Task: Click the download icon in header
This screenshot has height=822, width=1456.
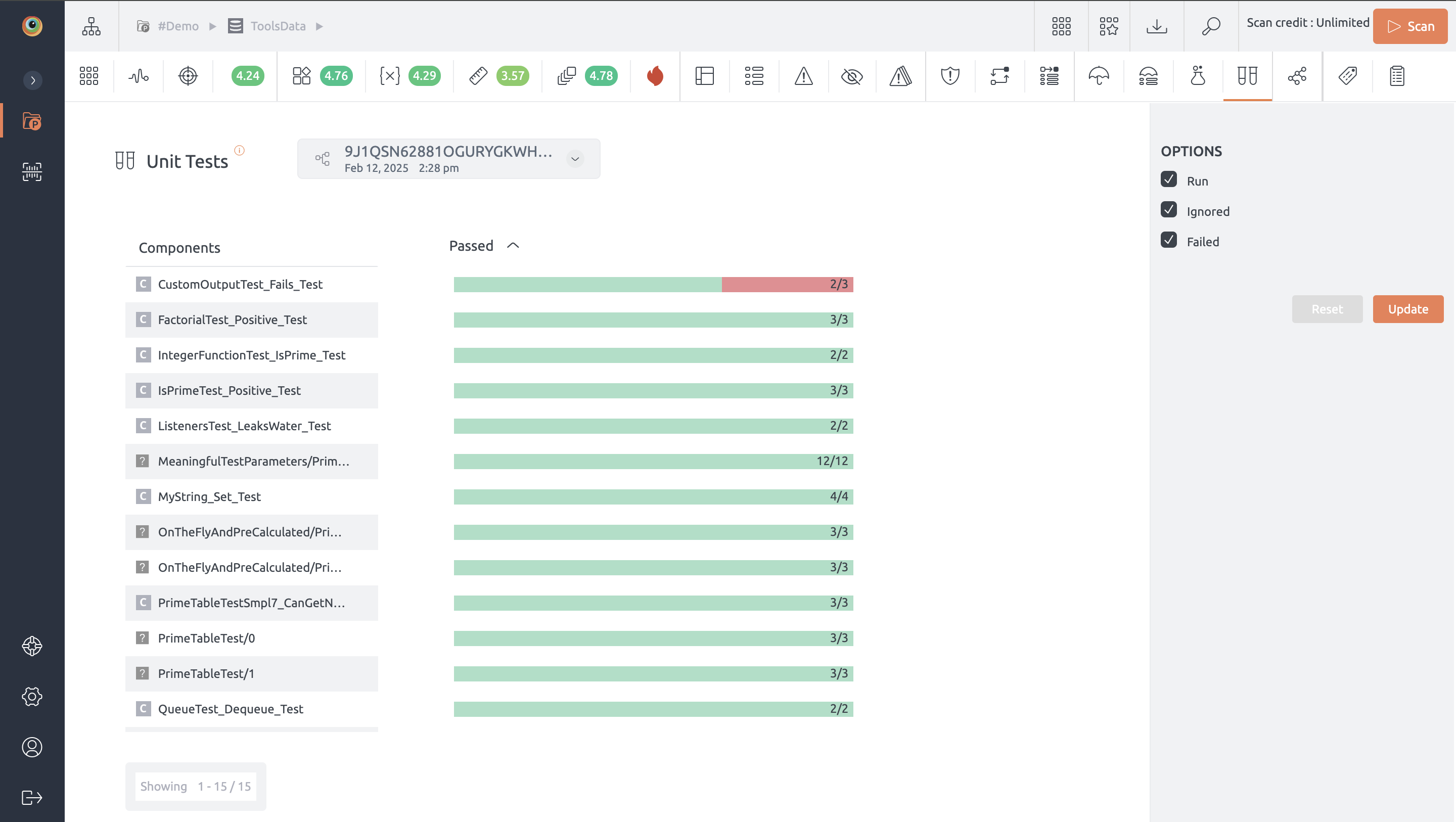Action: [1156, 26]
